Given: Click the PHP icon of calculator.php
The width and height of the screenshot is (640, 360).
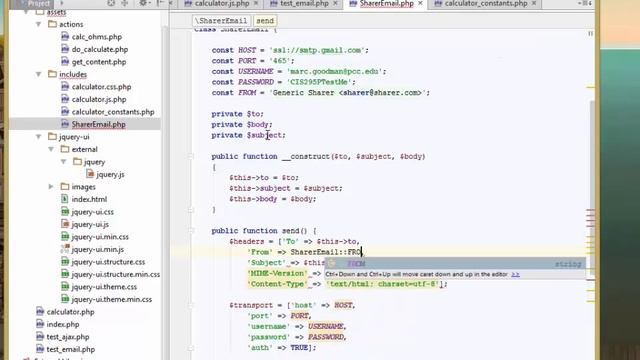Looking at the screenshot, I should tap(40, 312).
